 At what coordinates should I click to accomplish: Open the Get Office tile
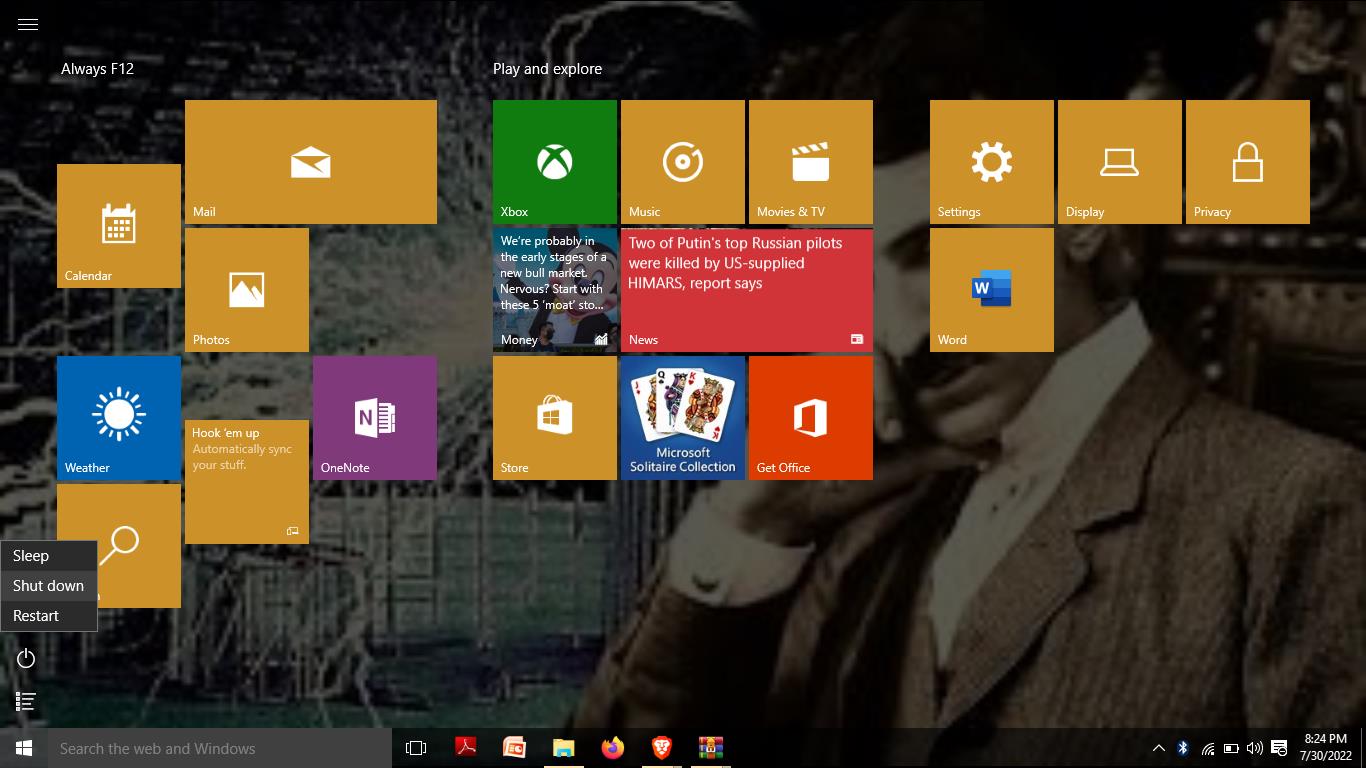[x=811, y=418]
